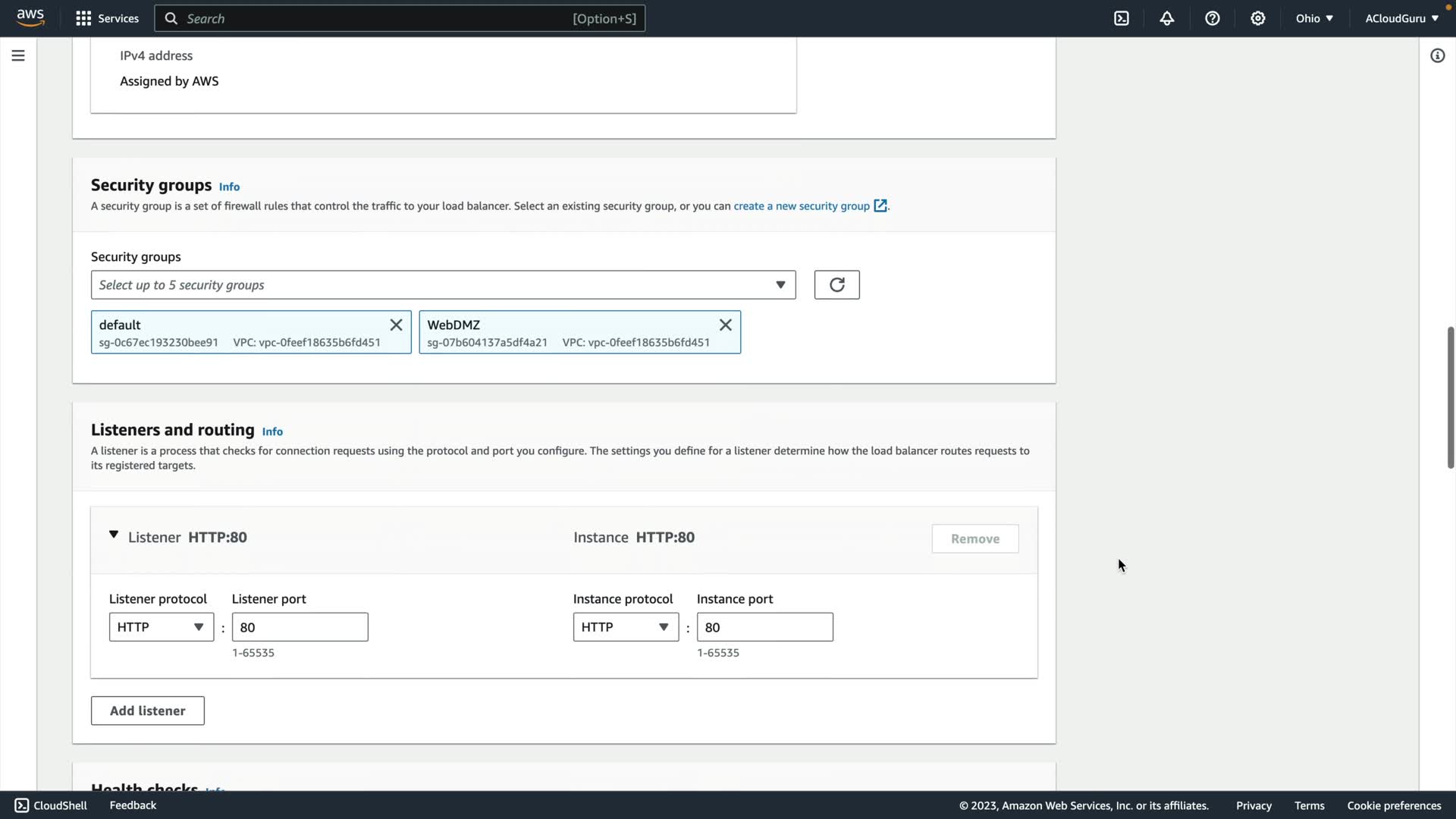Open the Ohio region selector

click(1313, 18)
